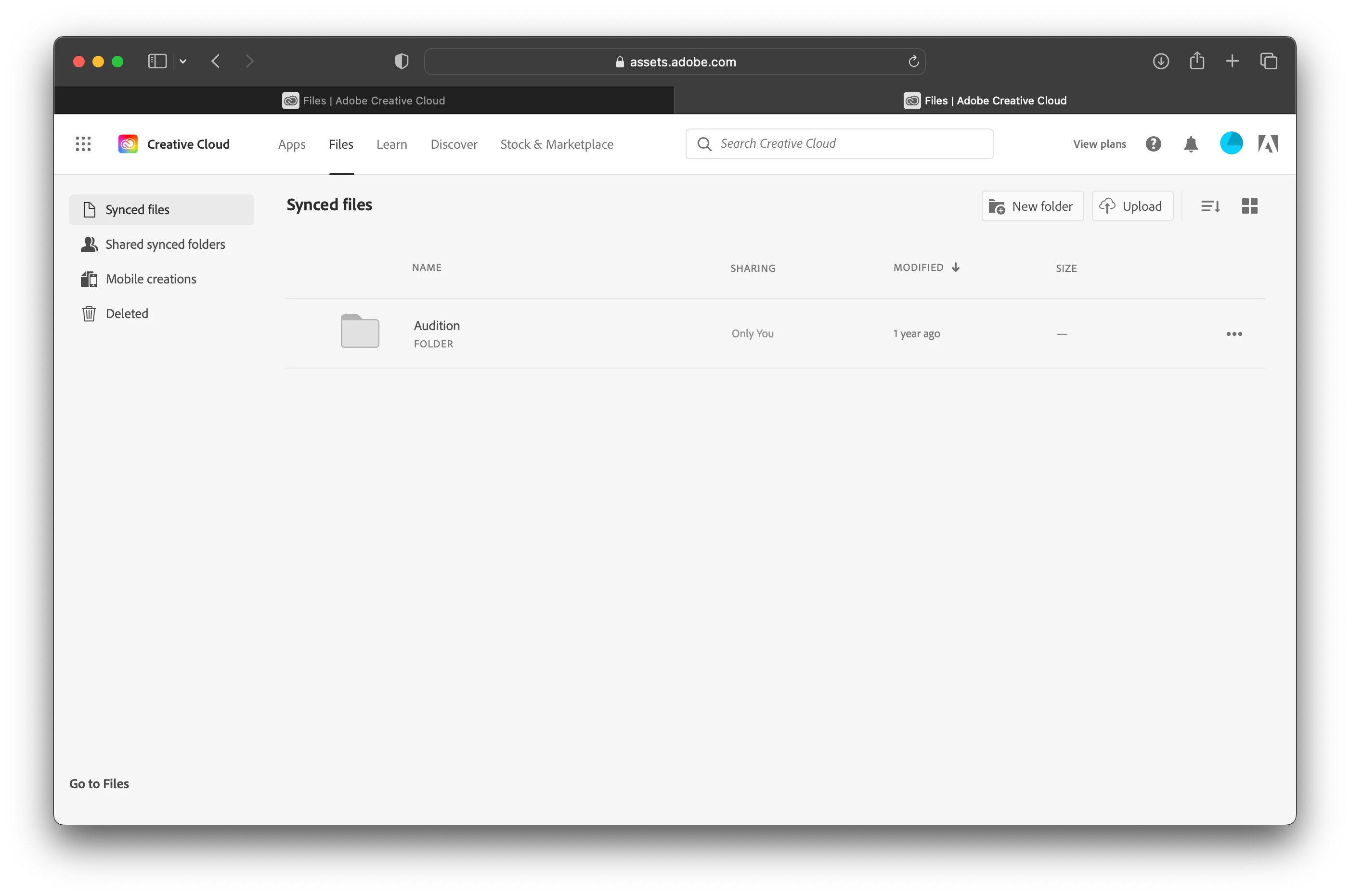Open Mobile creations in sidebar
The image size is (1350, 896).
coord(150,279)
